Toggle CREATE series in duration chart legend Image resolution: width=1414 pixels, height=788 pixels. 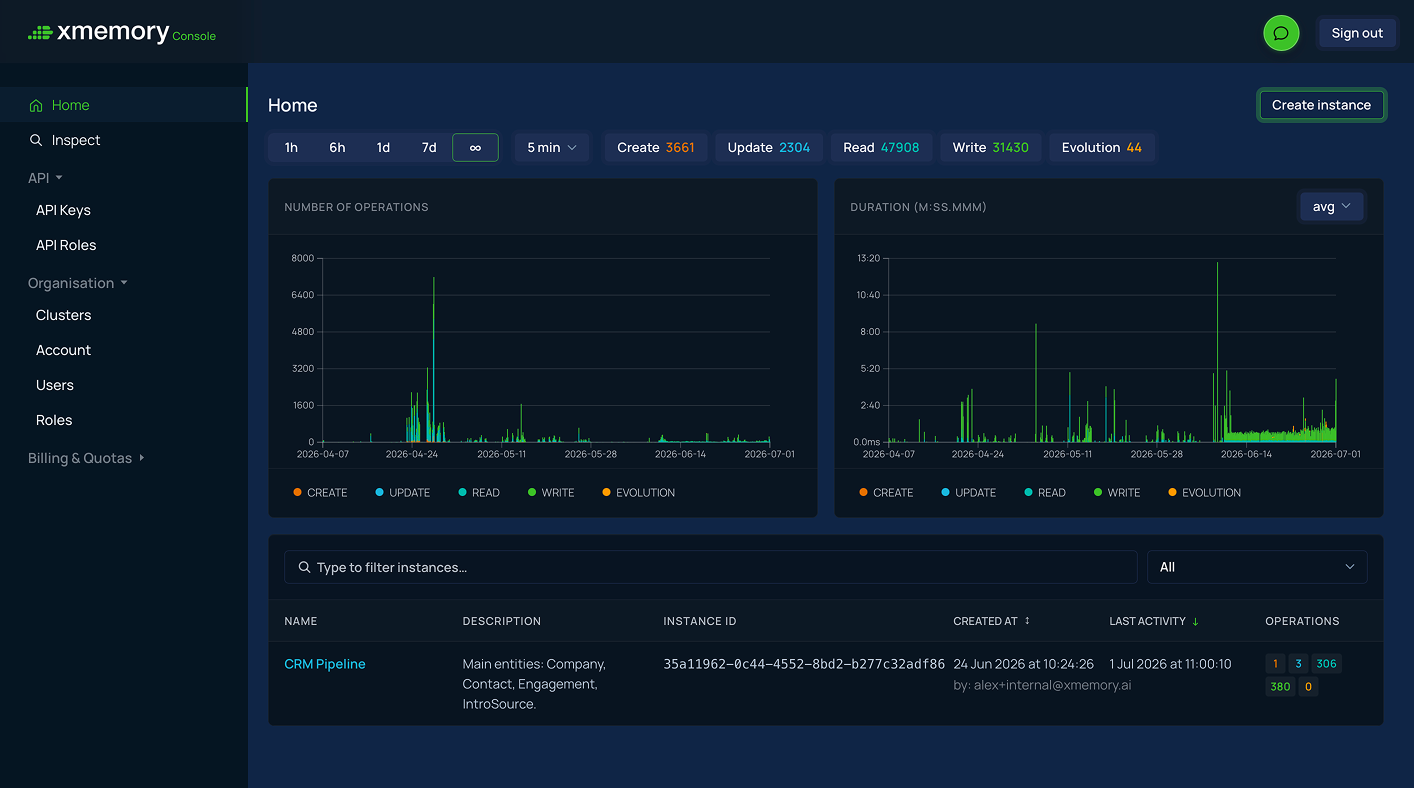click(x=886, y=492)
